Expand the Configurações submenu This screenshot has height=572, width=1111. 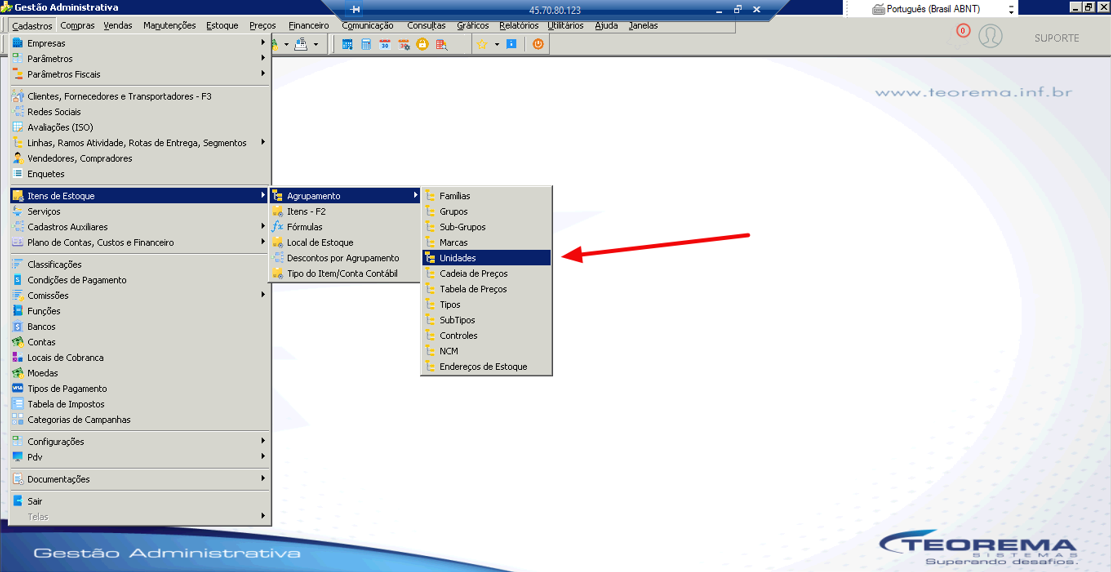[x=140, y=442]
